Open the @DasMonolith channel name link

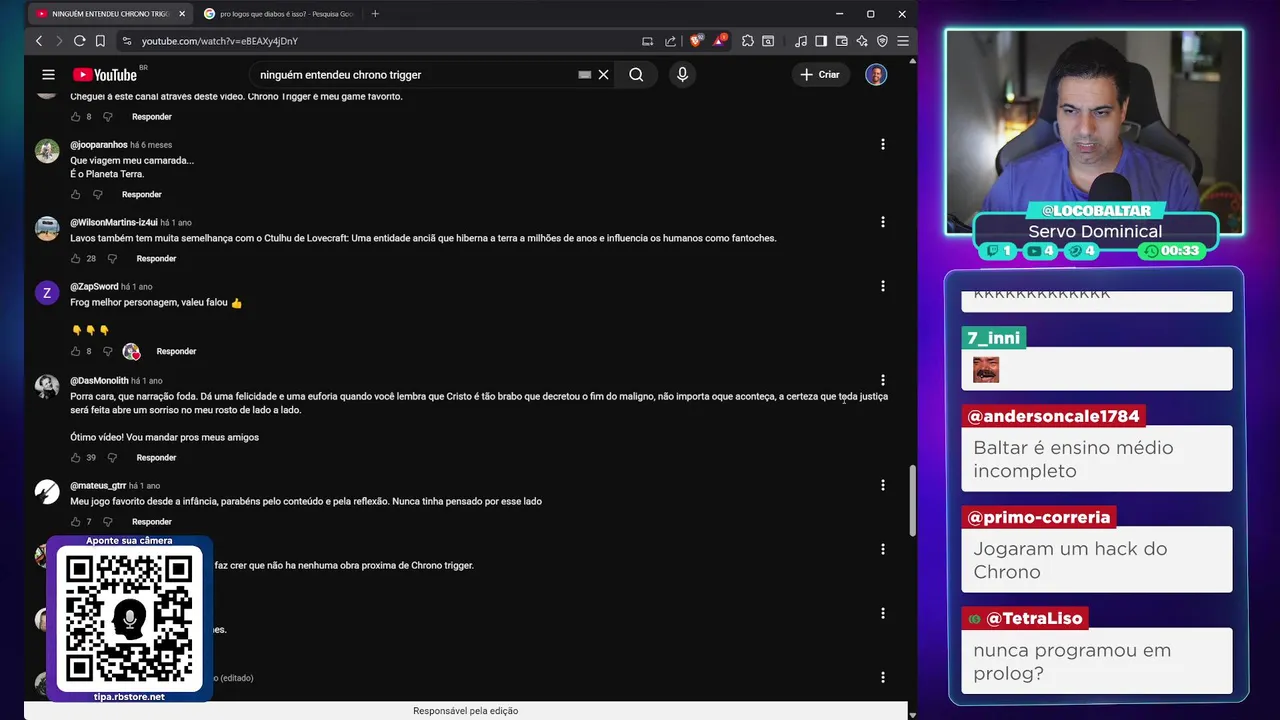tap(99, 381)
